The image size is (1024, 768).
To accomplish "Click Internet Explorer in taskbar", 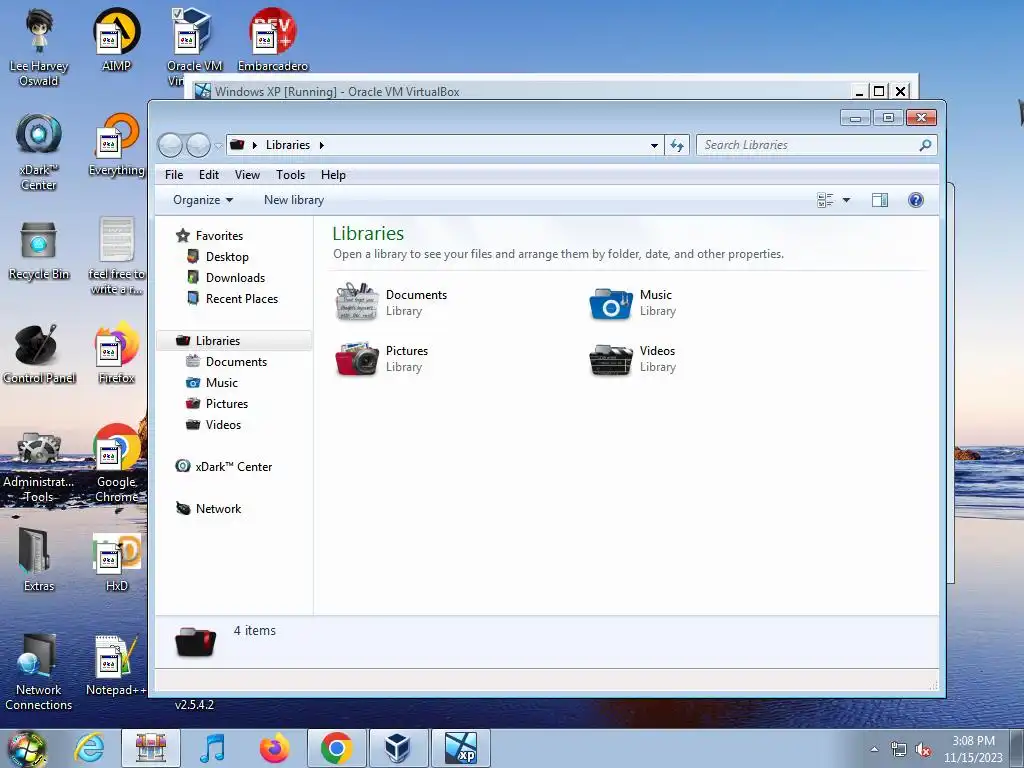I will [x=89, y=748].
